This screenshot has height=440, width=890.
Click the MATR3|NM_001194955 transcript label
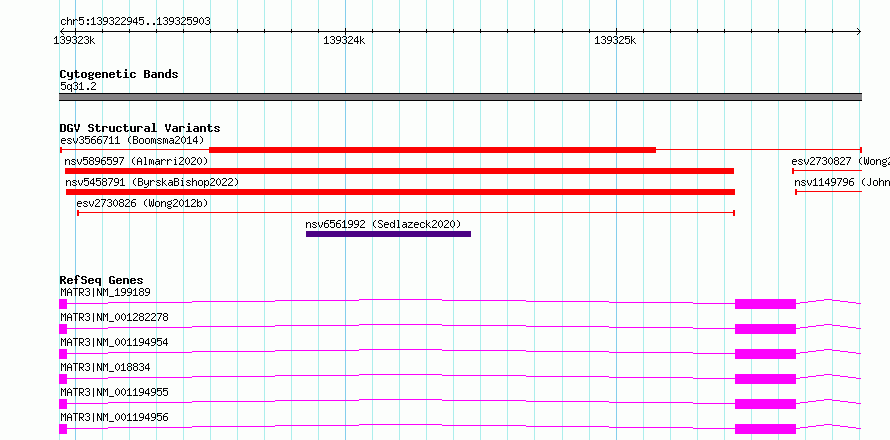(114, 392)
